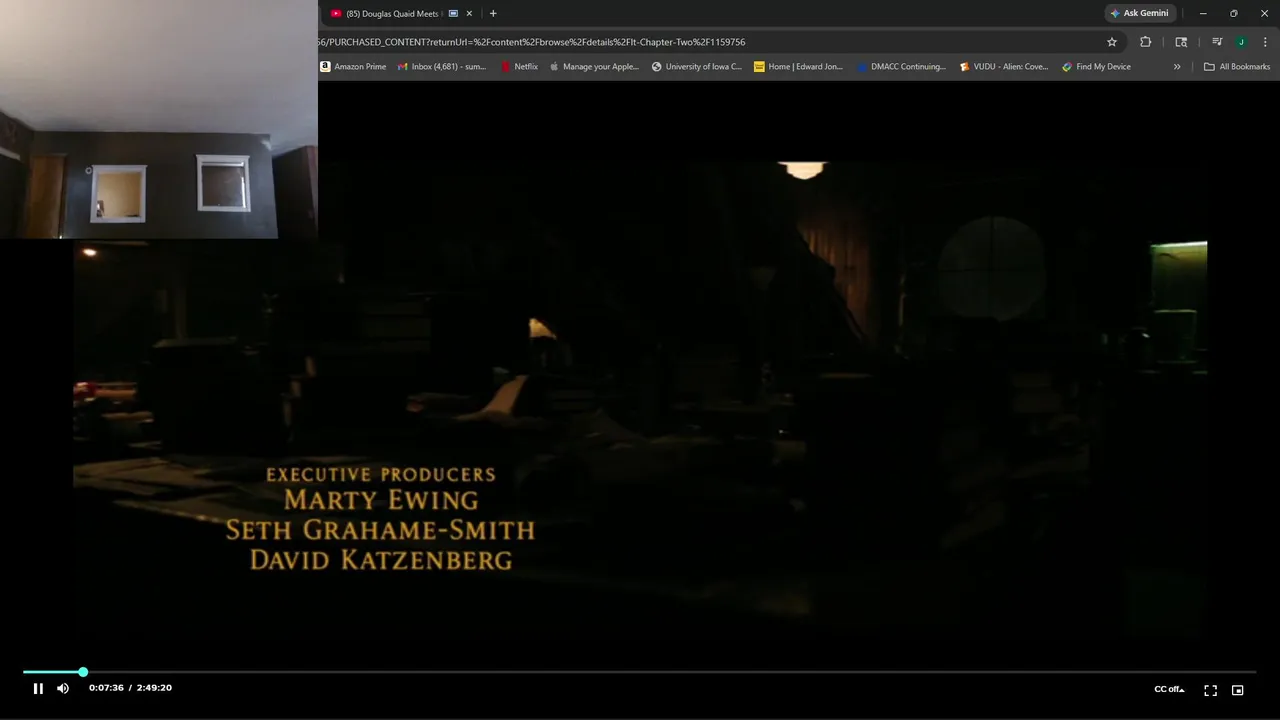
Task: Switch to the Douglas Quaid Meets tab
Action: (393, 14)
